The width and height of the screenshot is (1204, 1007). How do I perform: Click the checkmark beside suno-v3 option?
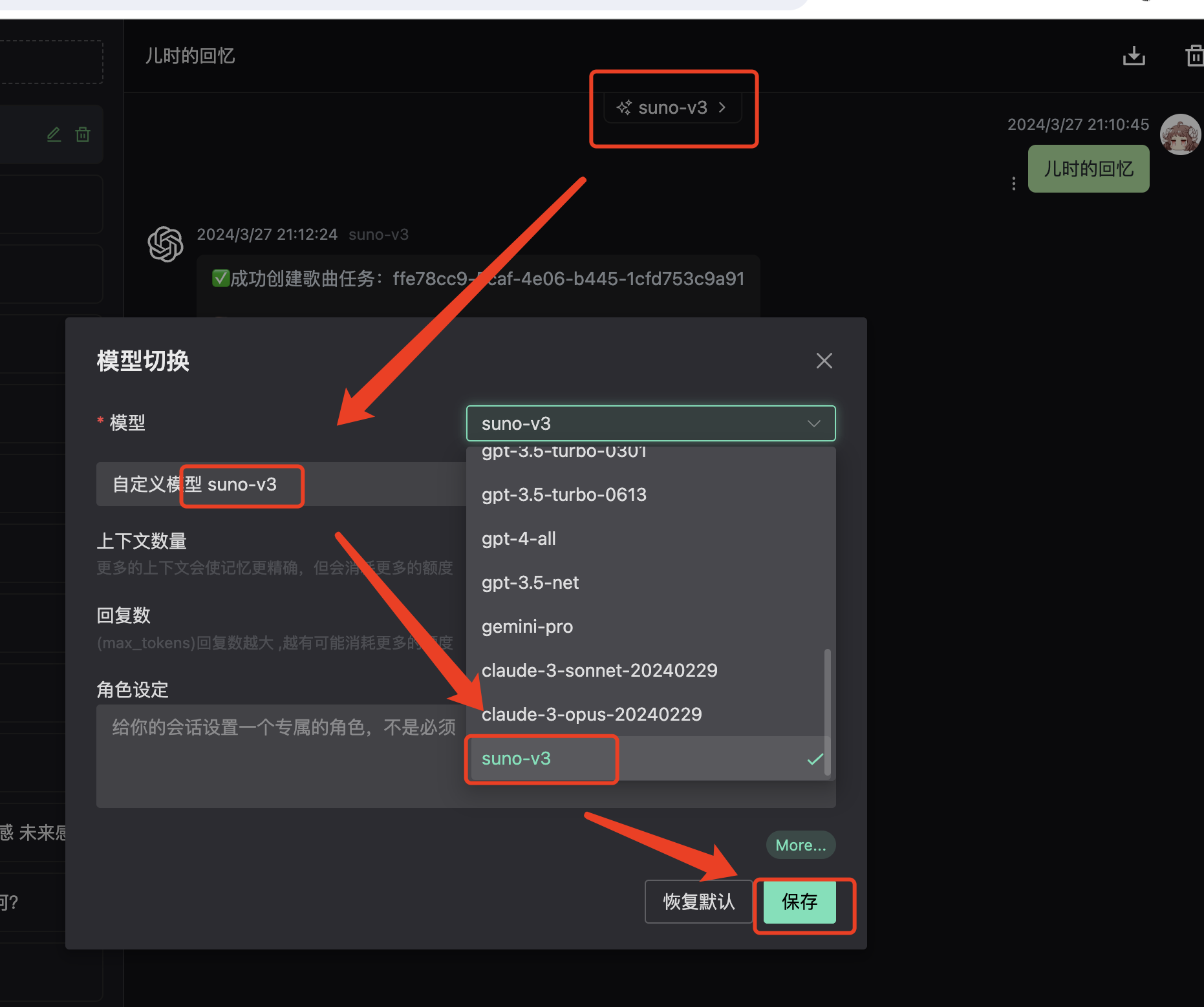[x=814, y=759]
